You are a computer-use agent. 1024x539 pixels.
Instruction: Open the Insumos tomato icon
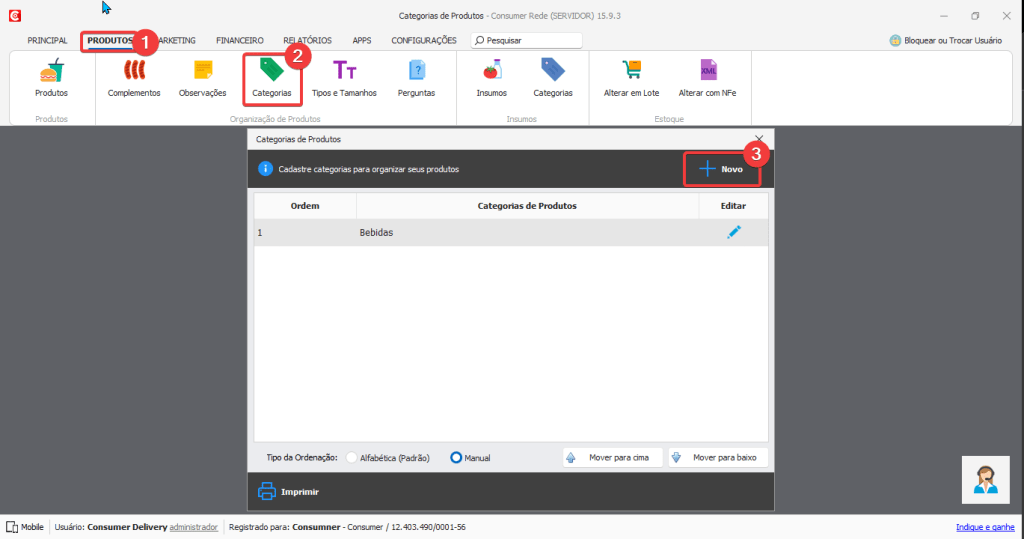491,72
